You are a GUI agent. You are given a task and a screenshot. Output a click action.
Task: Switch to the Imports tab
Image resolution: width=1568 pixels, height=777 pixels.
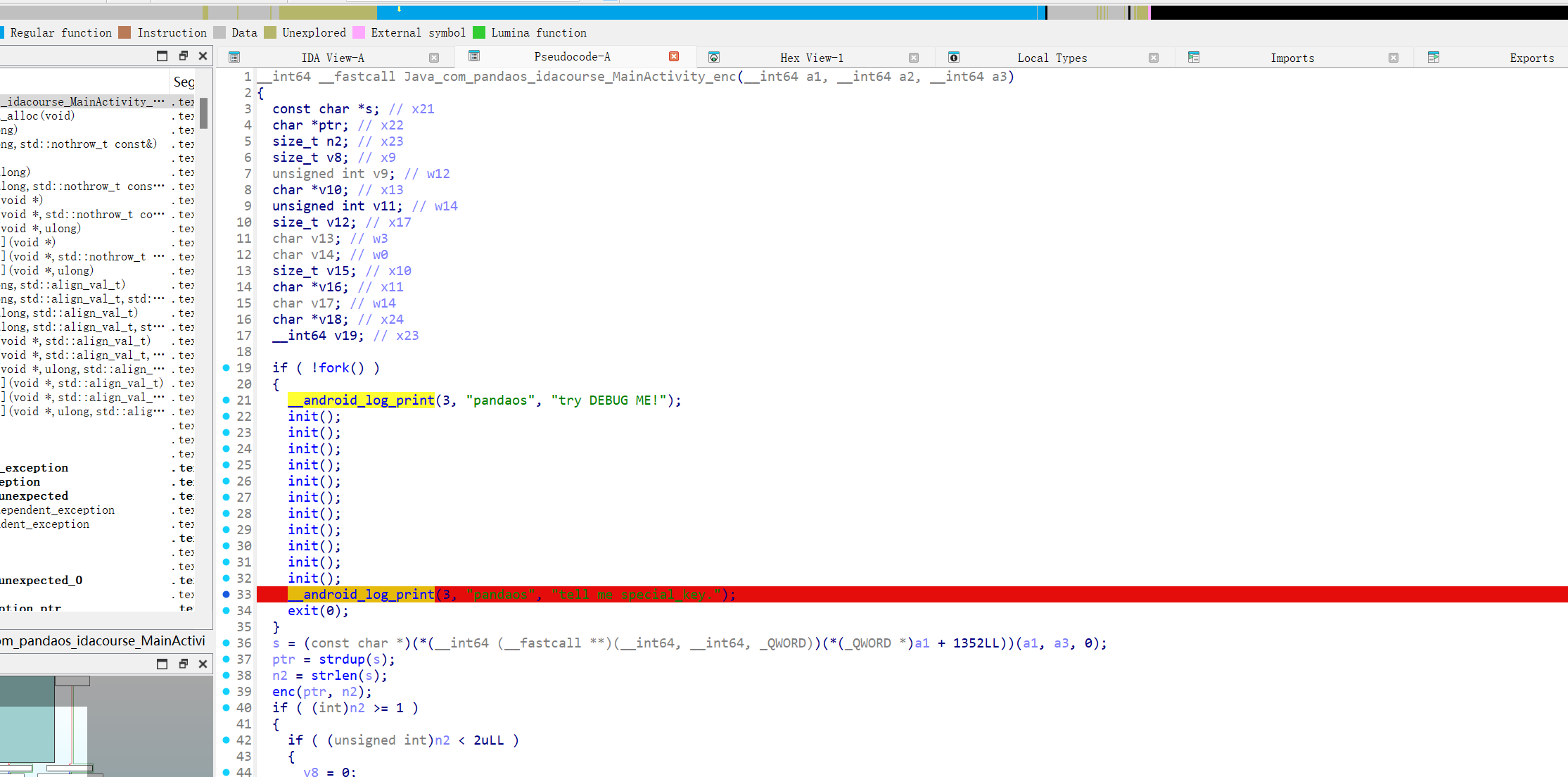(x=1292, y=58)
